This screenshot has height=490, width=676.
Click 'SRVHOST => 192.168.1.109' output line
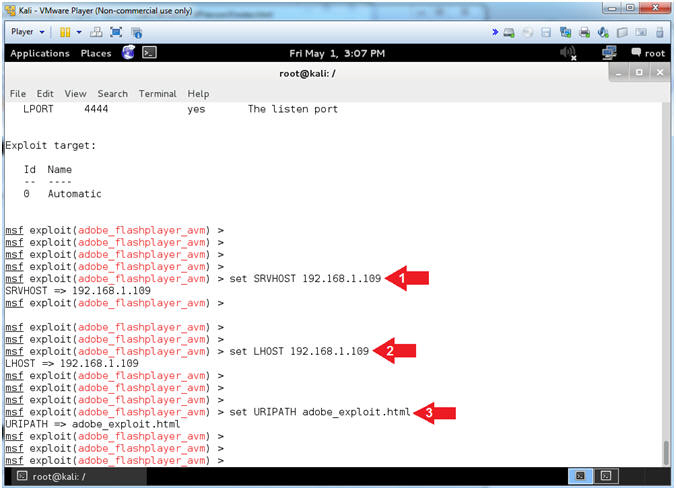coord(78,290)
